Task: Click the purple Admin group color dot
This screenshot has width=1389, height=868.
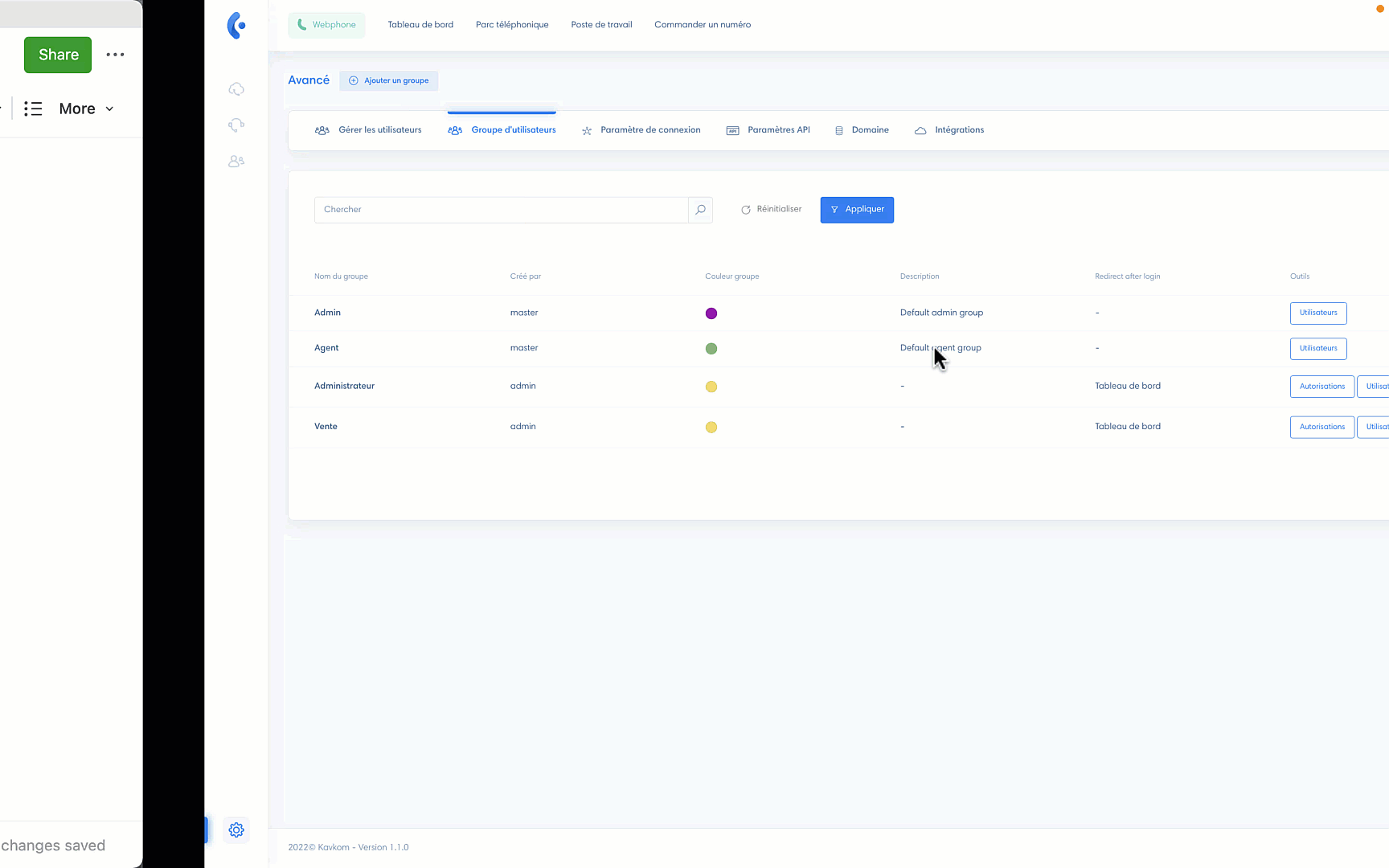Action: click(x=711, y=313)
